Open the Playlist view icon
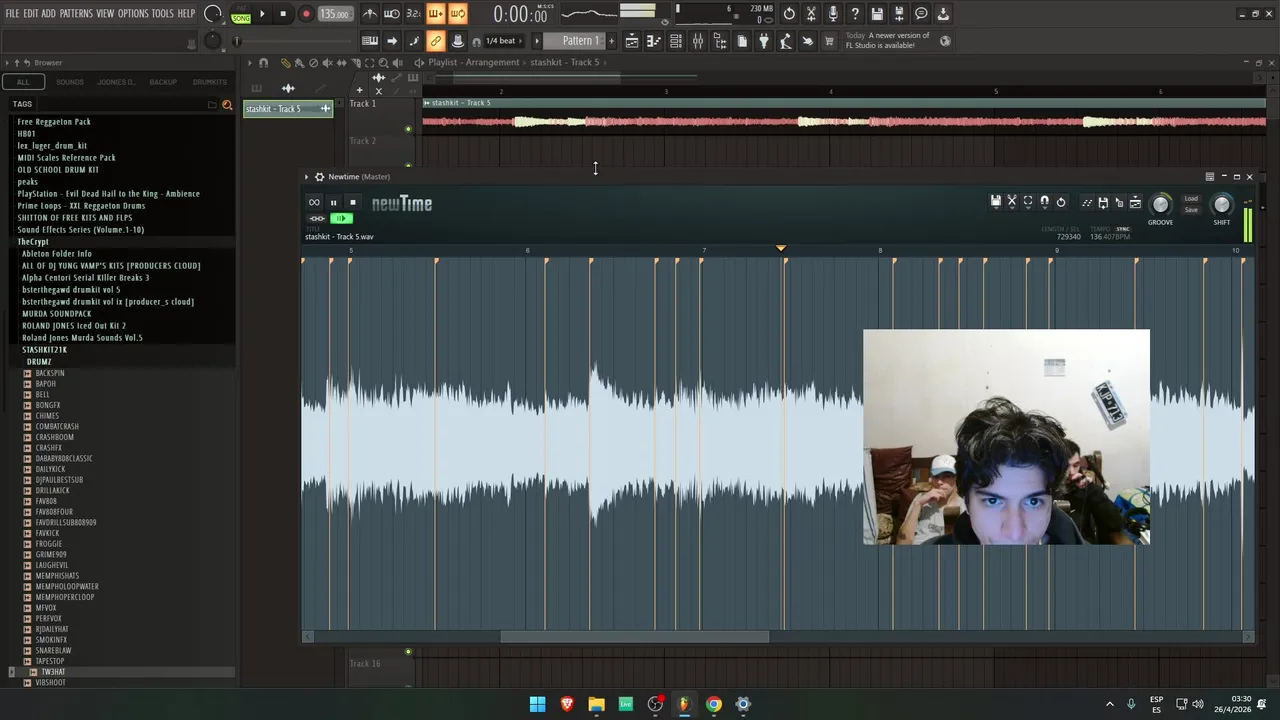Image resolution: width=1280 pixels, height=720 pixels. (632, 41)
